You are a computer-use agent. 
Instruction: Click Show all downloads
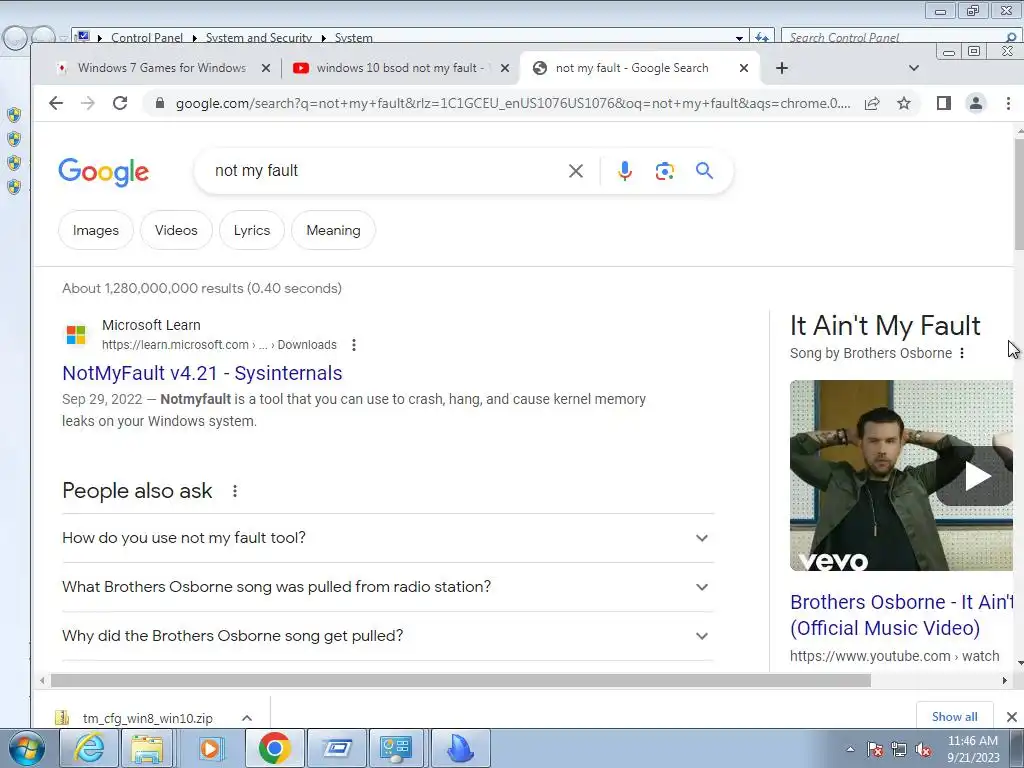point(955,717)
